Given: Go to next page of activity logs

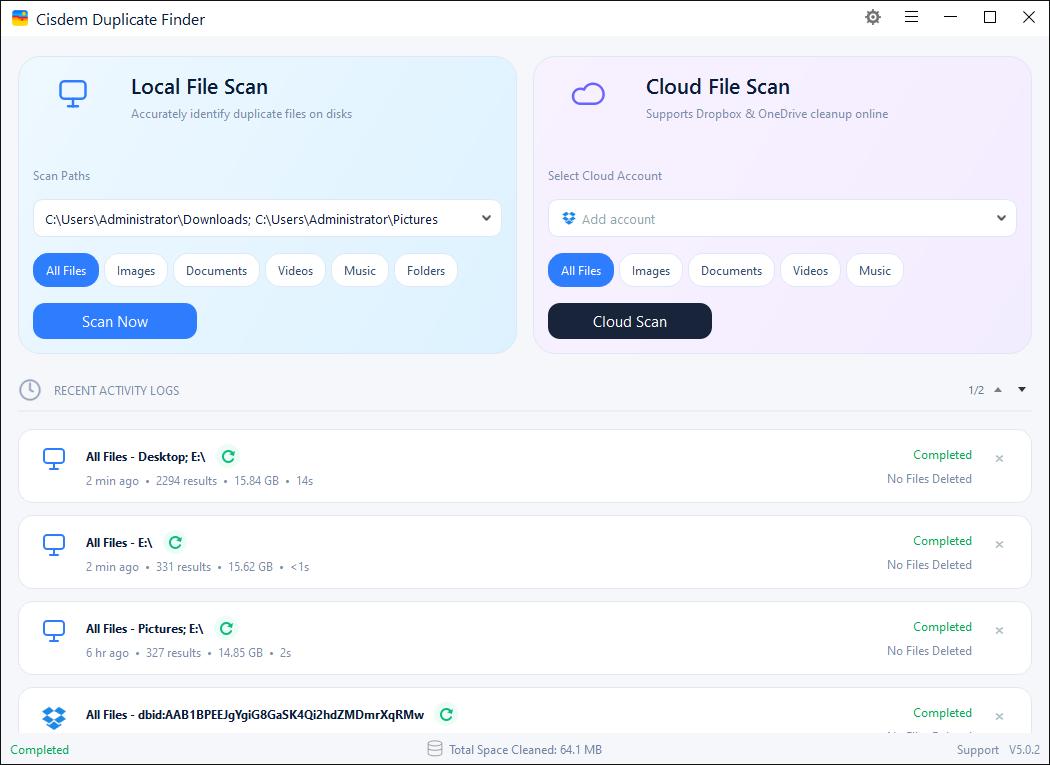Looking at the screenshot, I should 1022,390.
